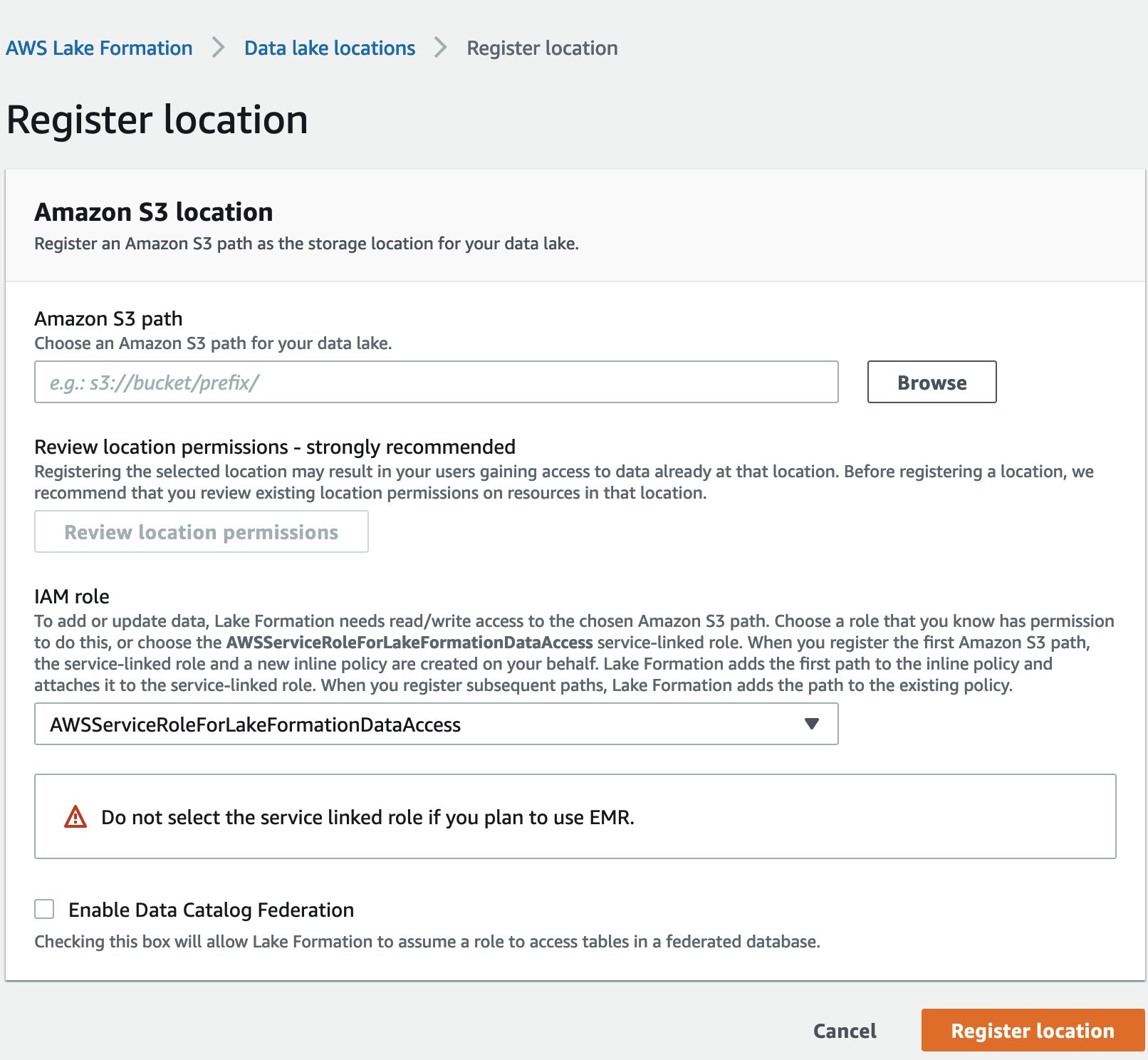Navigate to Data lake locations breadcrumb
Viewport: 1148px width, 1060px height.
[x=329, y=48]
